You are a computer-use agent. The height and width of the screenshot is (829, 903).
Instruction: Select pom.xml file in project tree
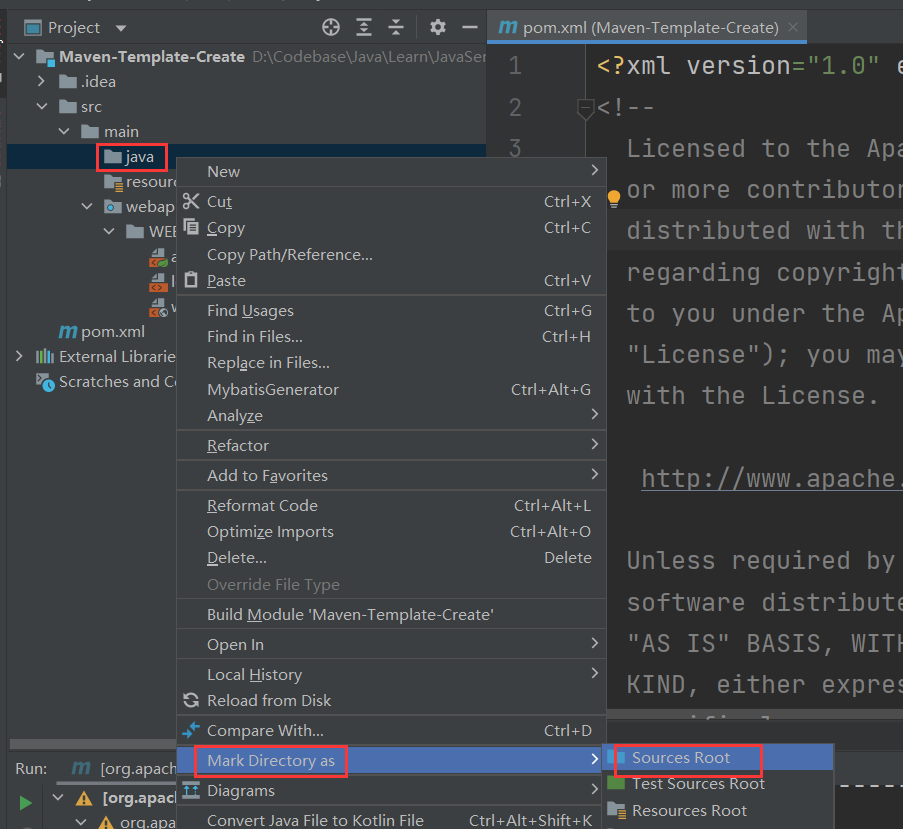112,332
